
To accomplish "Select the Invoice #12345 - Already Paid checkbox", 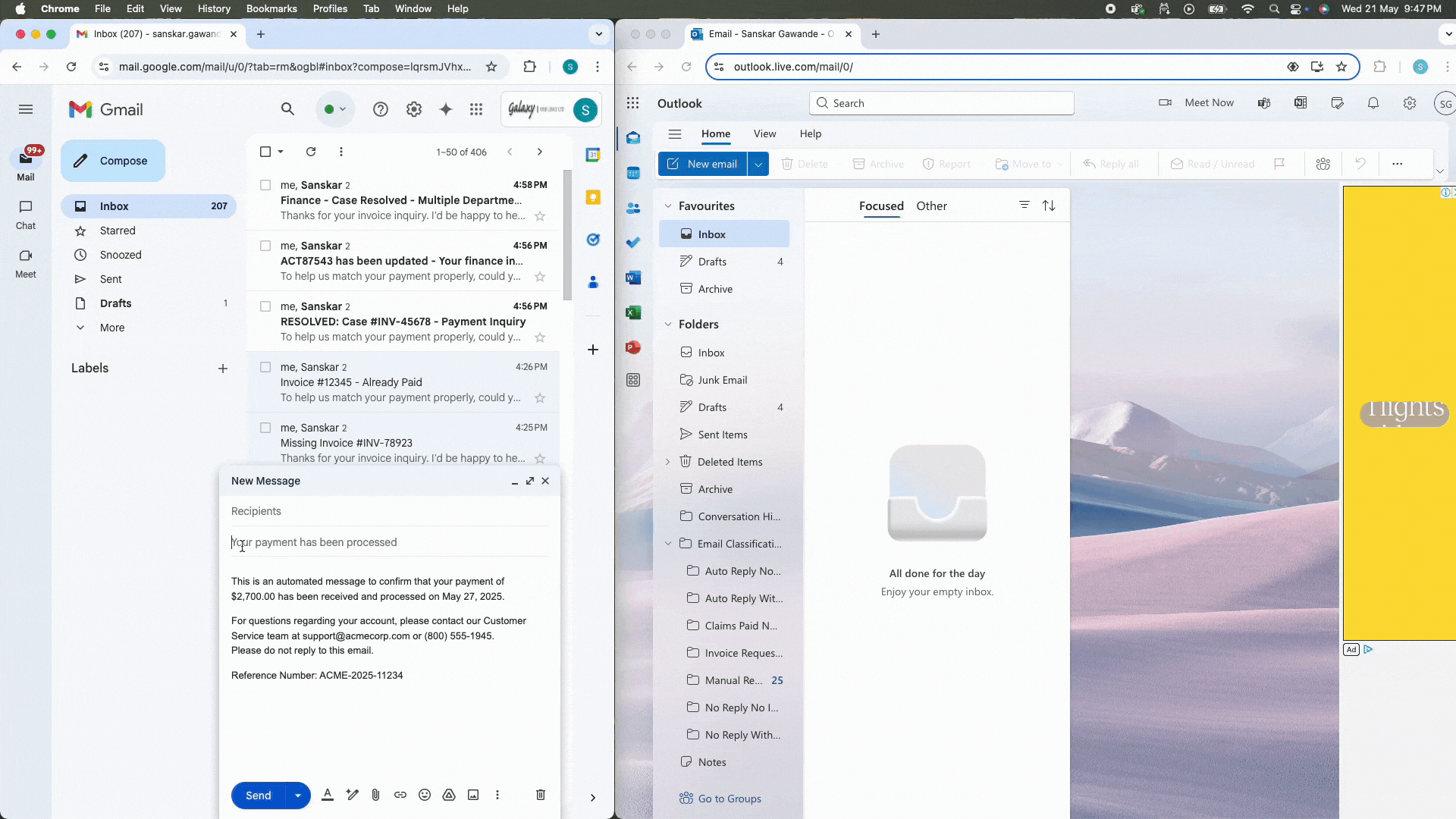I will tap(265, 367).
